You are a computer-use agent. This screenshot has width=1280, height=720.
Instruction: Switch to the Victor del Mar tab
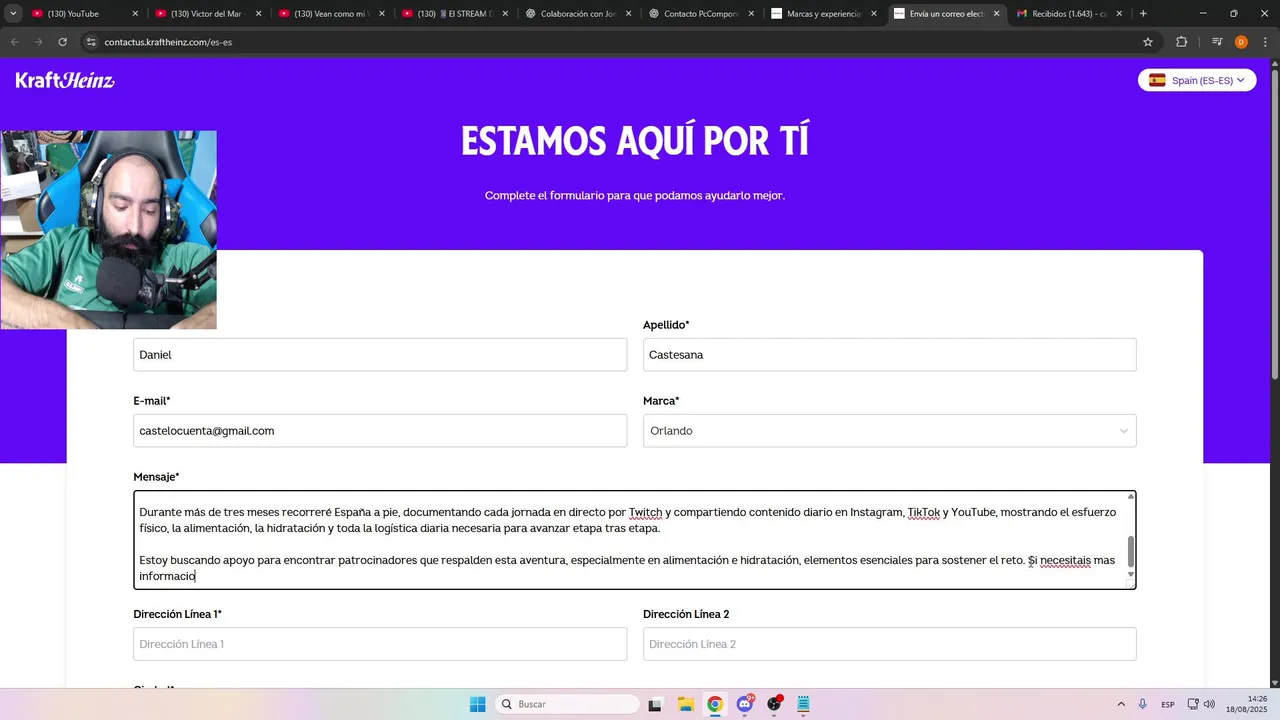pos(206,14)
